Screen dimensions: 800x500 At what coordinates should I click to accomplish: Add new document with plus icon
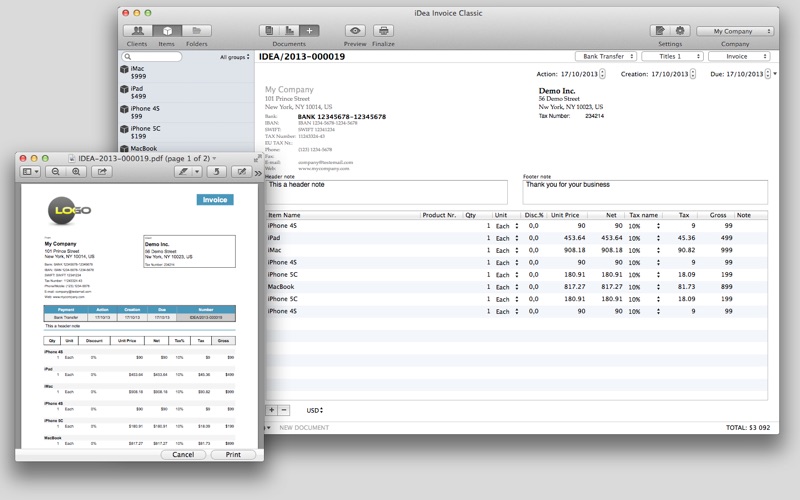click(310, 32)
